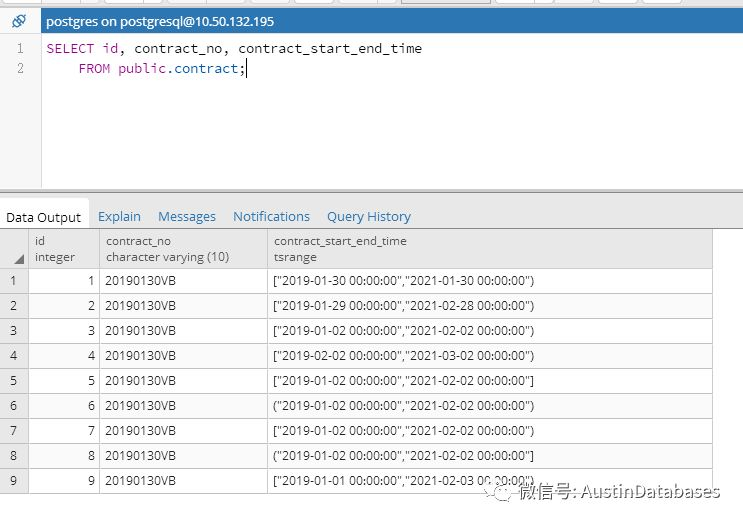This screenshot has width=743, height=523.
Task: Switch to the Data Output tab
Action: (44, 217)
